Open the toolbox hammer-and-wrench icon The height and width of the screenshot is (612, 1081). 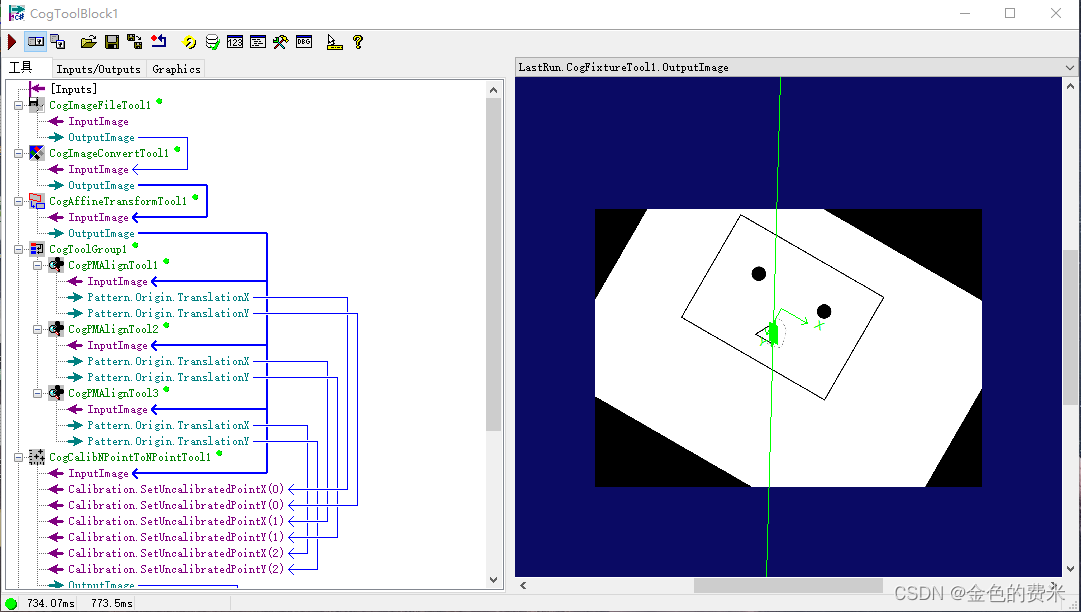(x=281, y=42)
